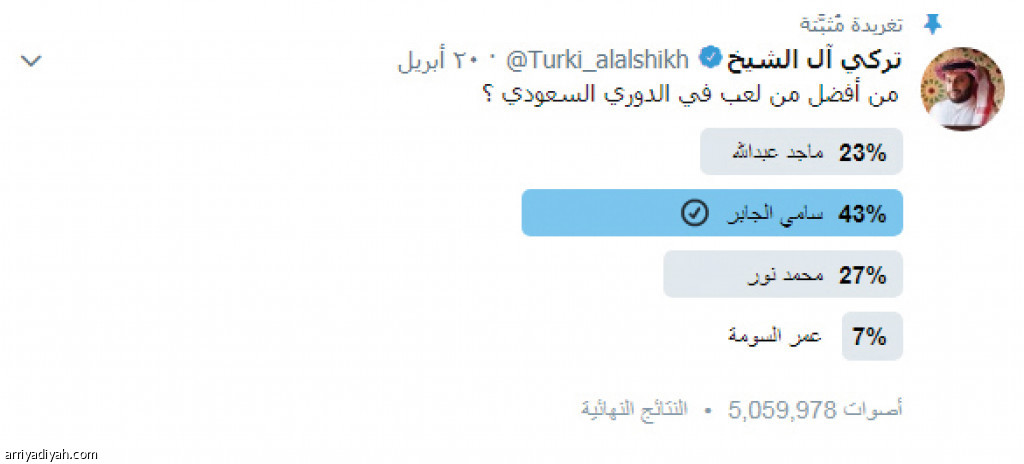Expand the tweet options chevron
Viewport: 1024px width, 464px height.
point(31,61)
